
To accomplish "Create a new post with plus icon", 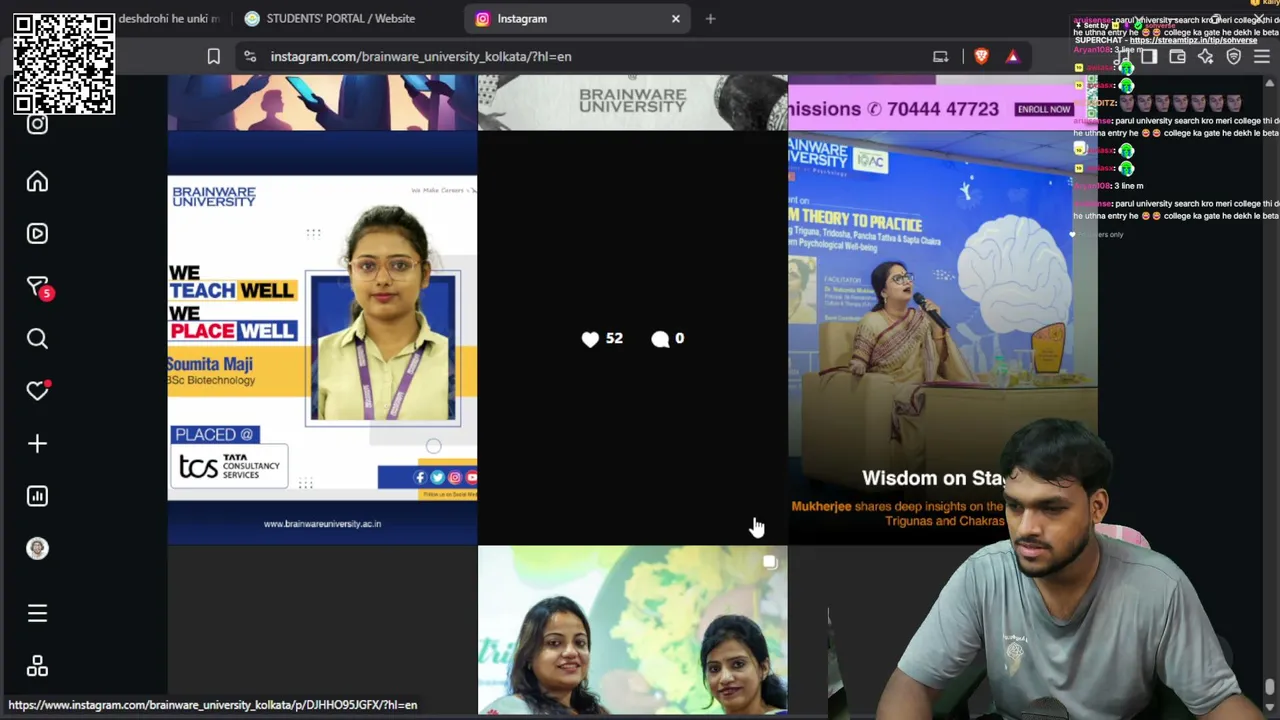I will pos(37,443).
